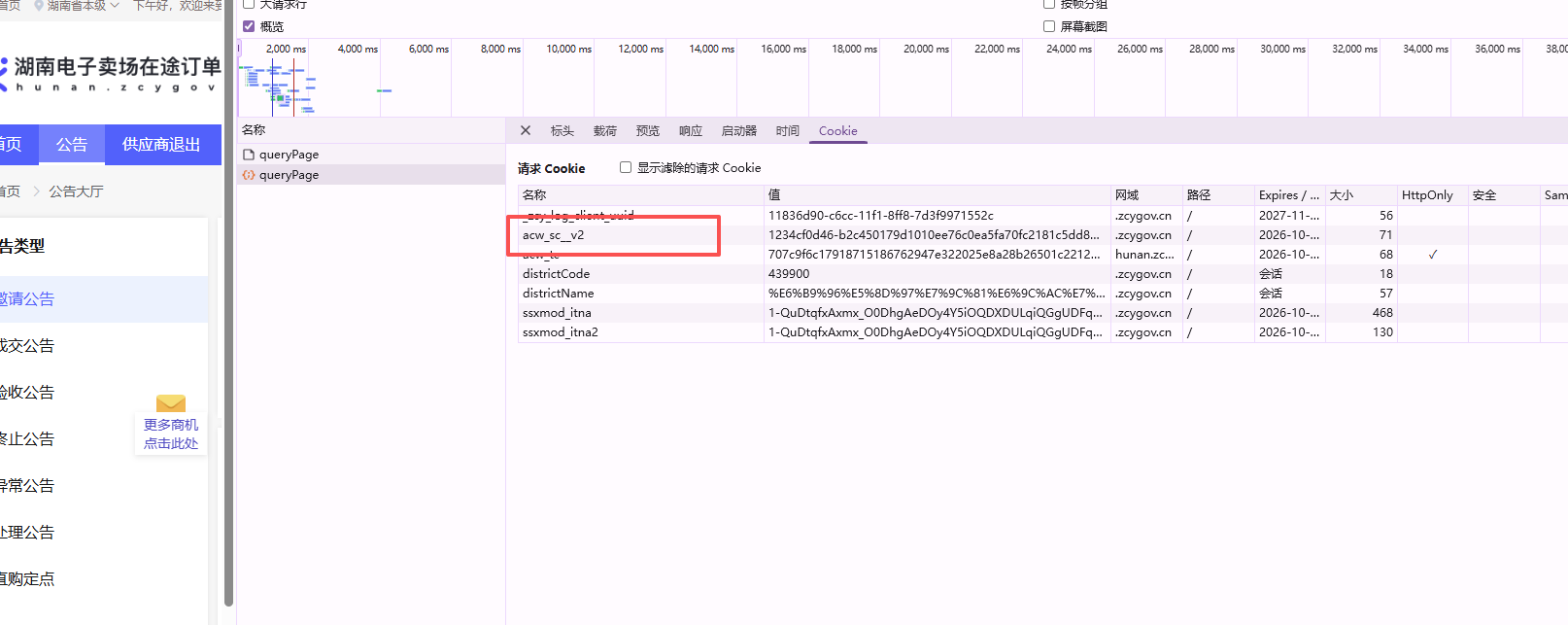
Task: Switch to the 标头 headers tab
Action: [x=562, y=131]
